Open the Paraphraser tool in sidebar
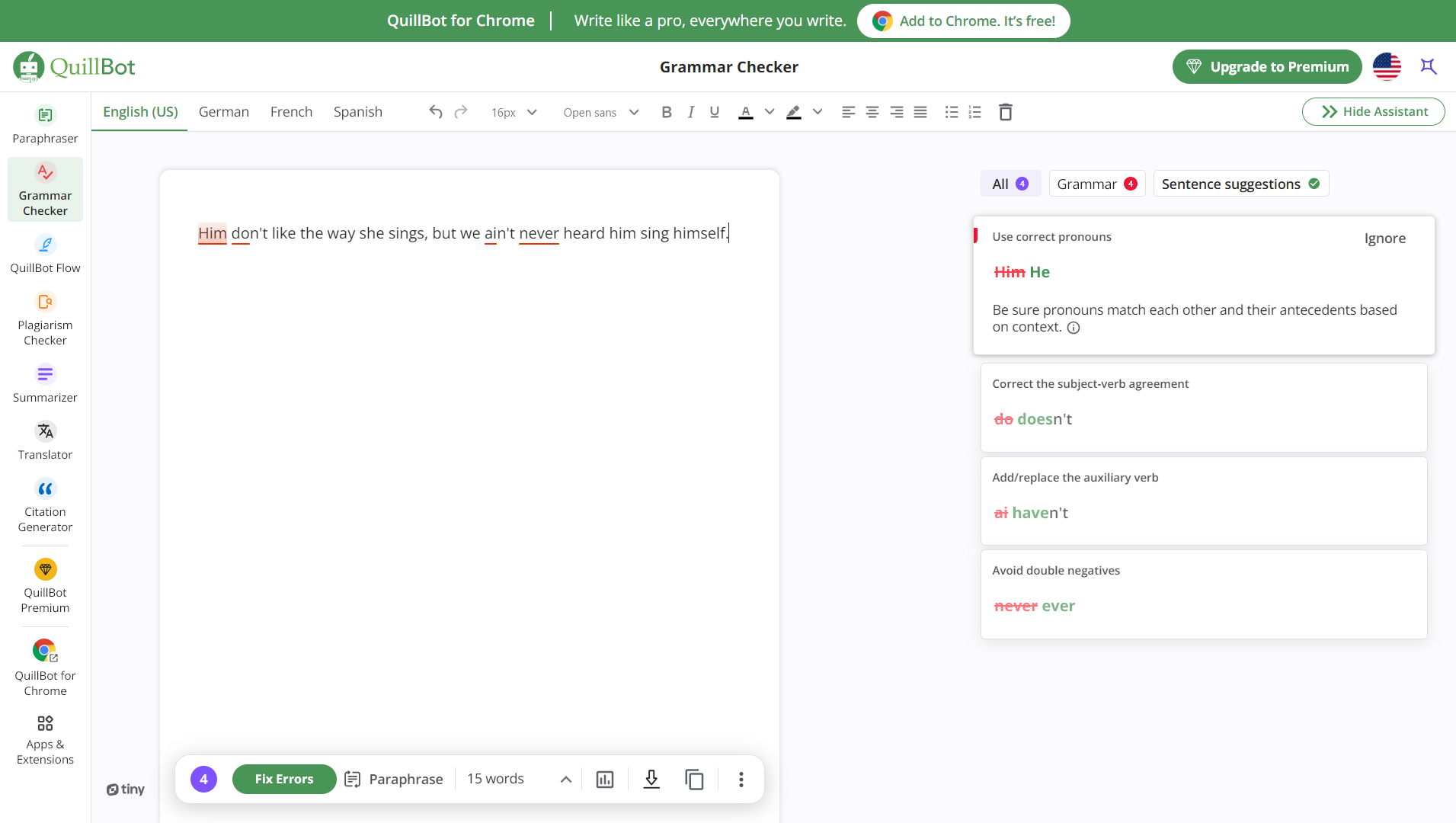The width and height of the screenshot is (1456, 823). 45,124
